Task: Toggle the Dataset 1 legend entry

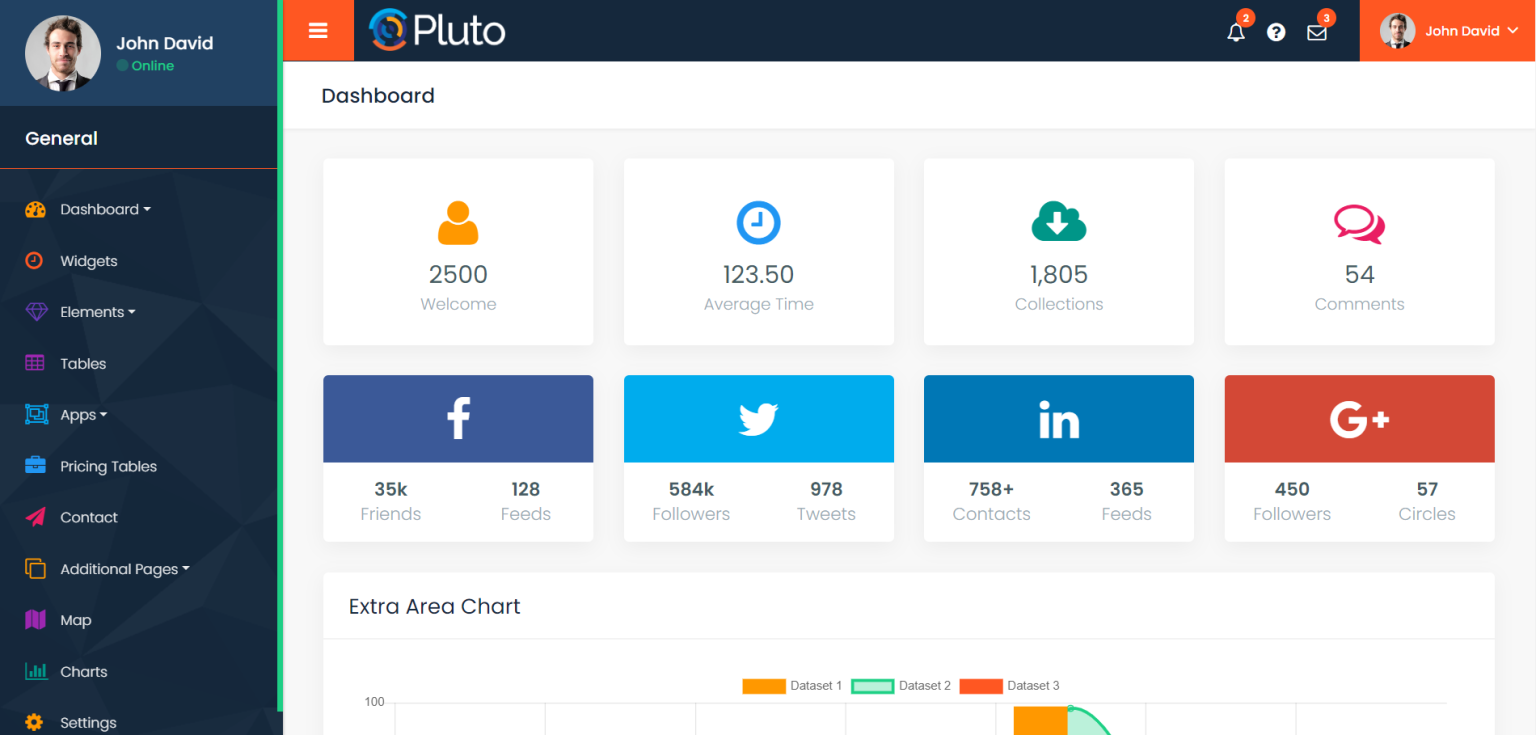Action: pos(792,686)
